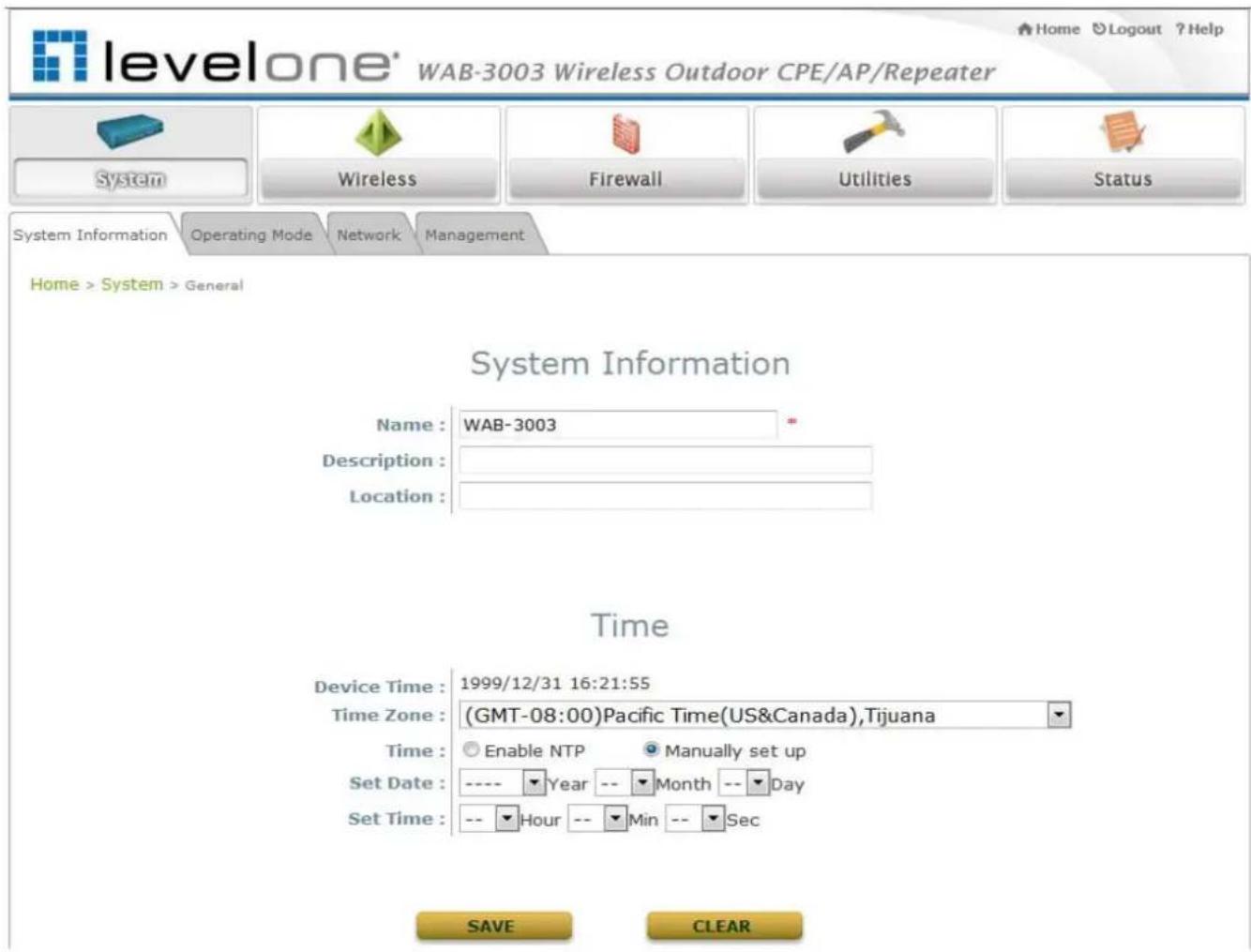Select the Enable NTP radio button
This screenshot has width=1251, height=952.
point(472,749)
